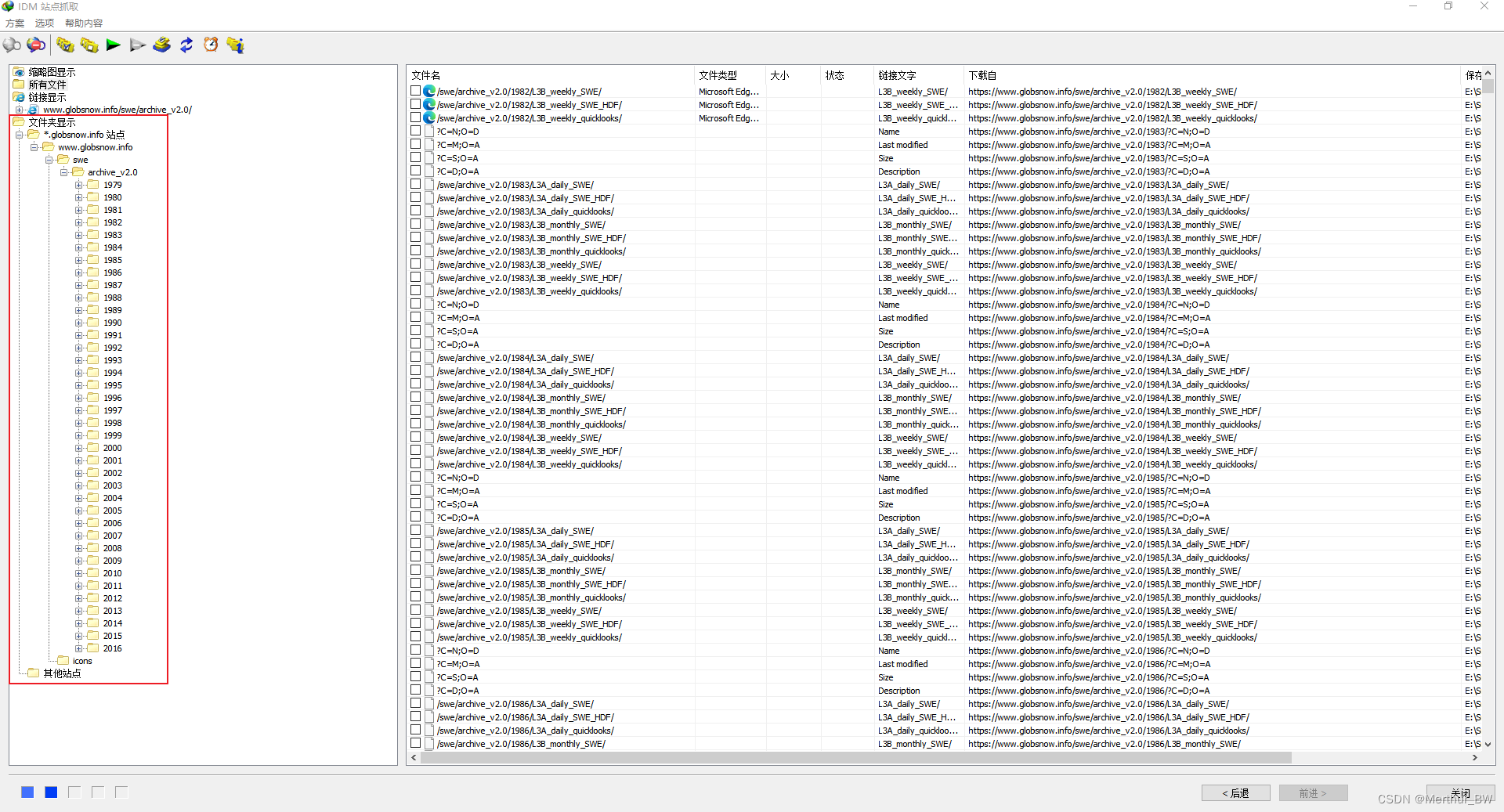Click the file list scroll-down arrow
The image size is (1504, 812).
1488,745
